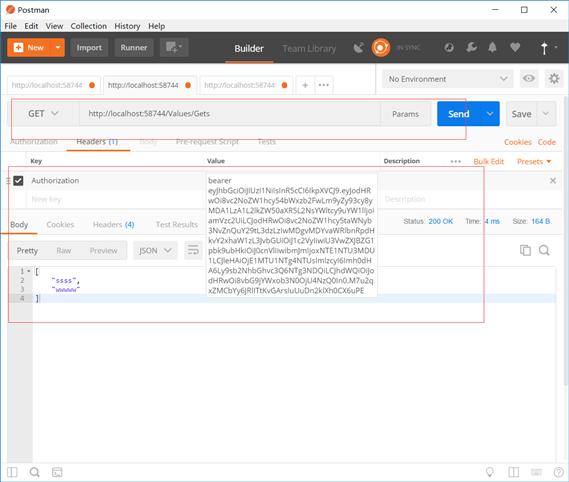Remove Authorization header row with X
The height and width of the screenshot is (482, 569).
(553, 180)
